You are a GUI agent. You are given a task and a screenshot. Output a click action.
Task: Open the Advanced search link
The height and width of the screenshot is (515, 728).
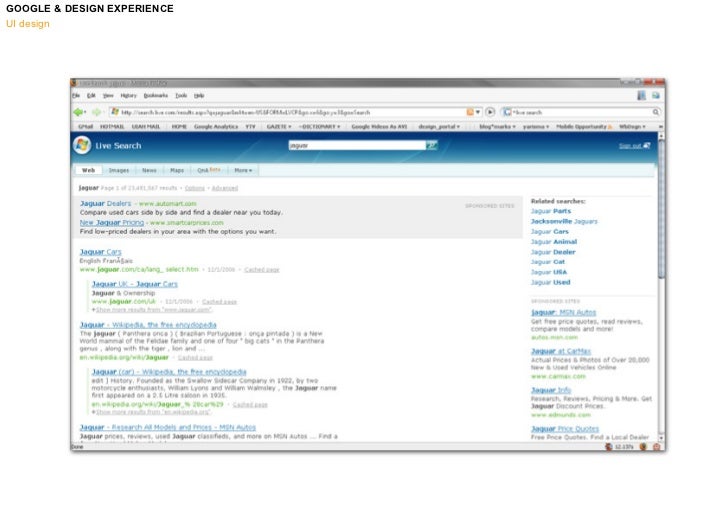[x=225, y=188]
